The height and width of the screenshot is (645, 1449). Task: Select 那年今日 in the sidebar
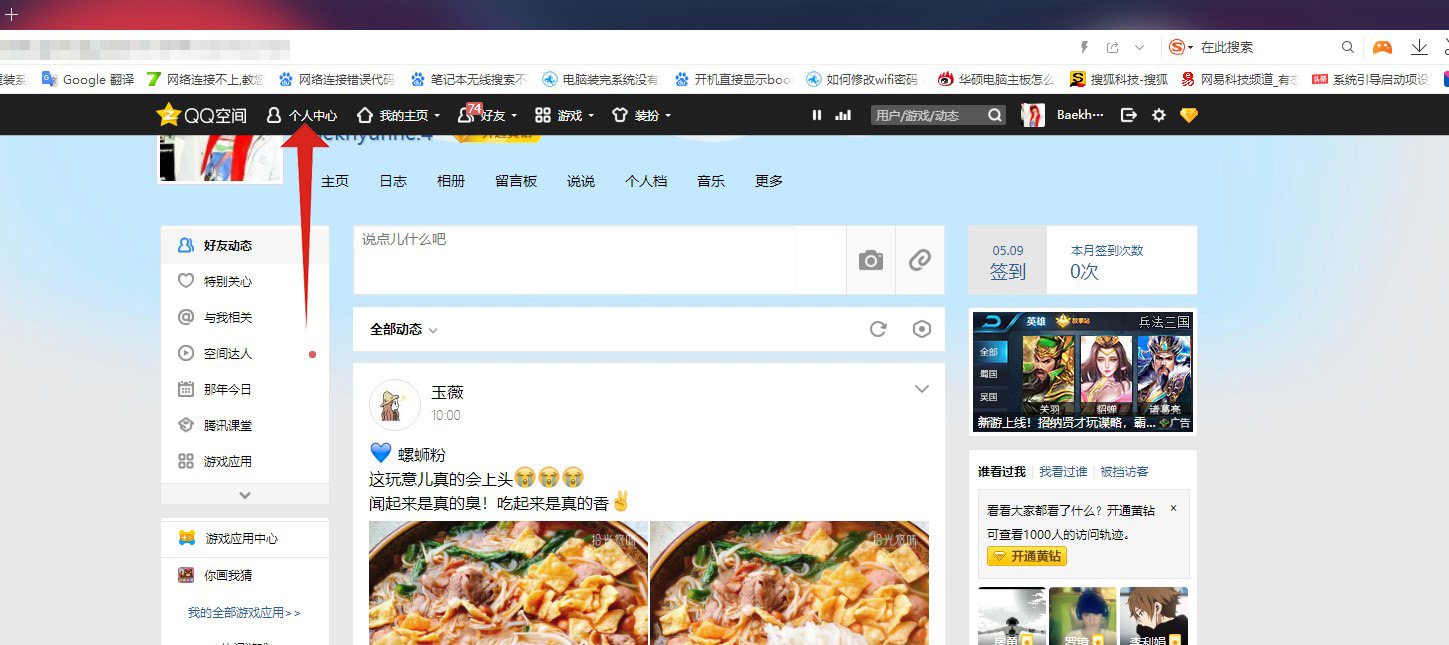pos(245,390)
